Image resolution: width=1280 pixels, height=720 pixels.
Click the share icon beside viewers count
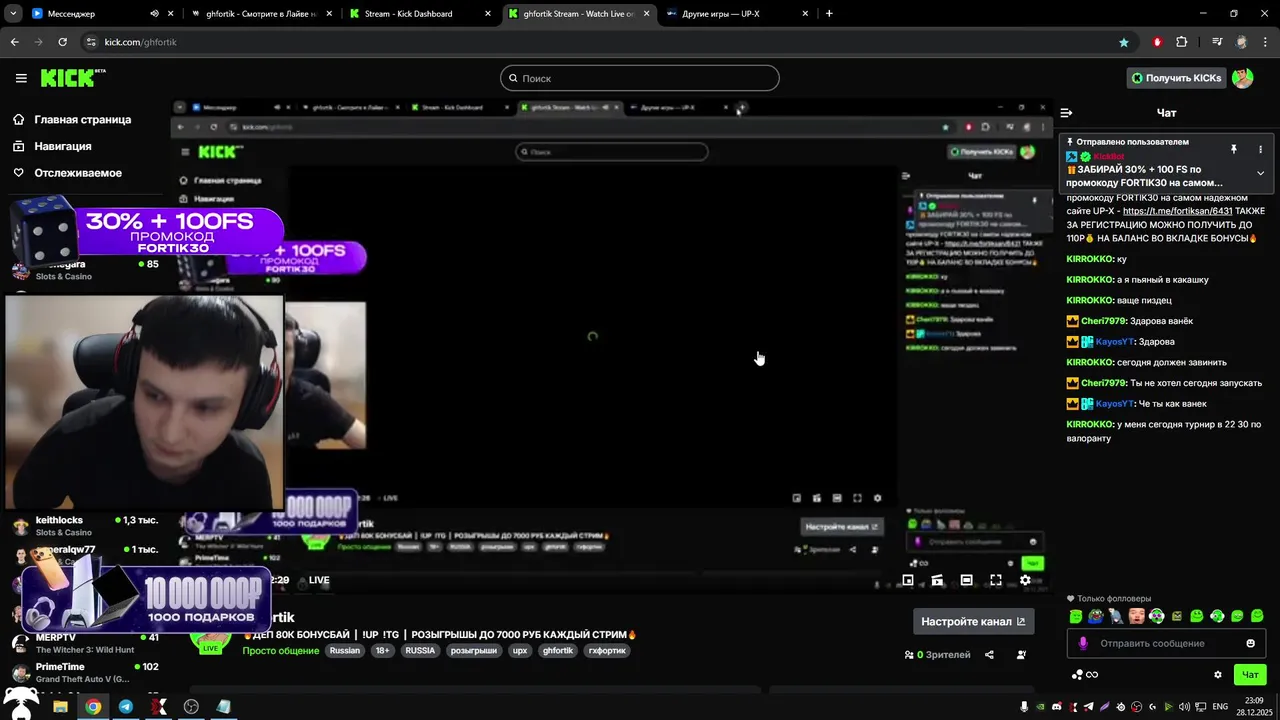(989, 655)
